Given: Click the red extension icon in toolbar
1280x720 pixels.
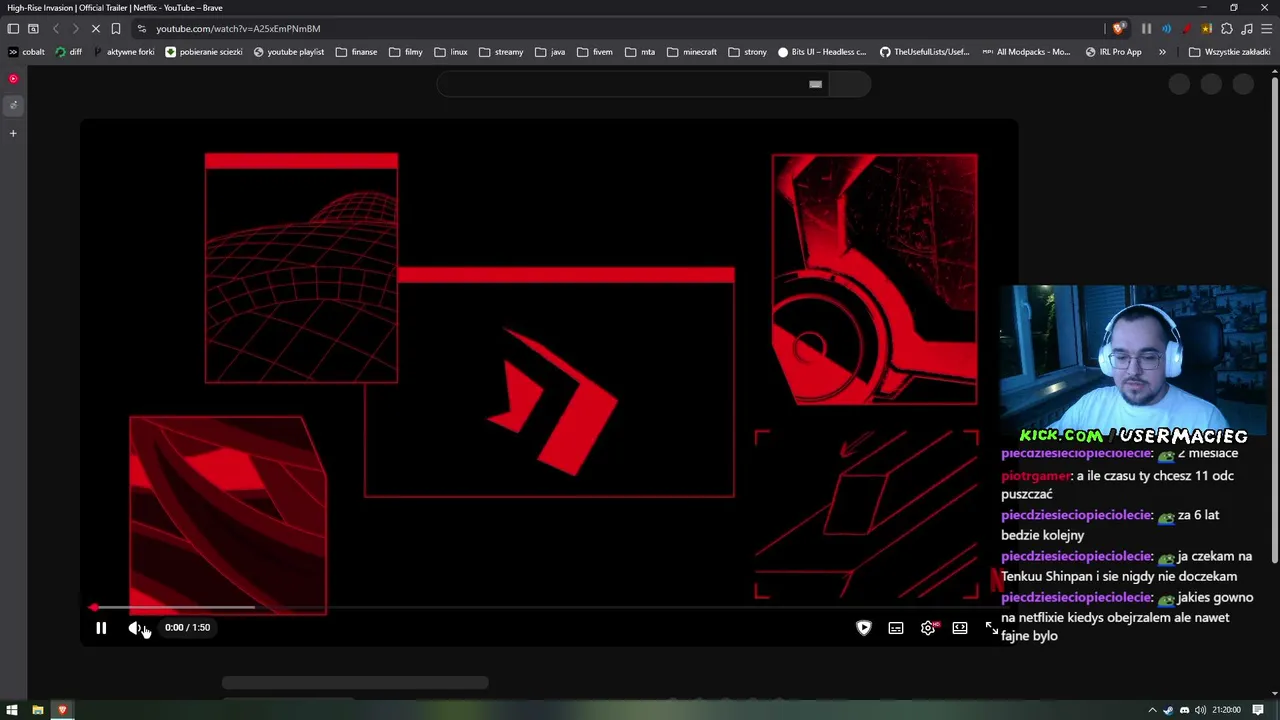Looking at the screenshot, I should point(1186,29).
